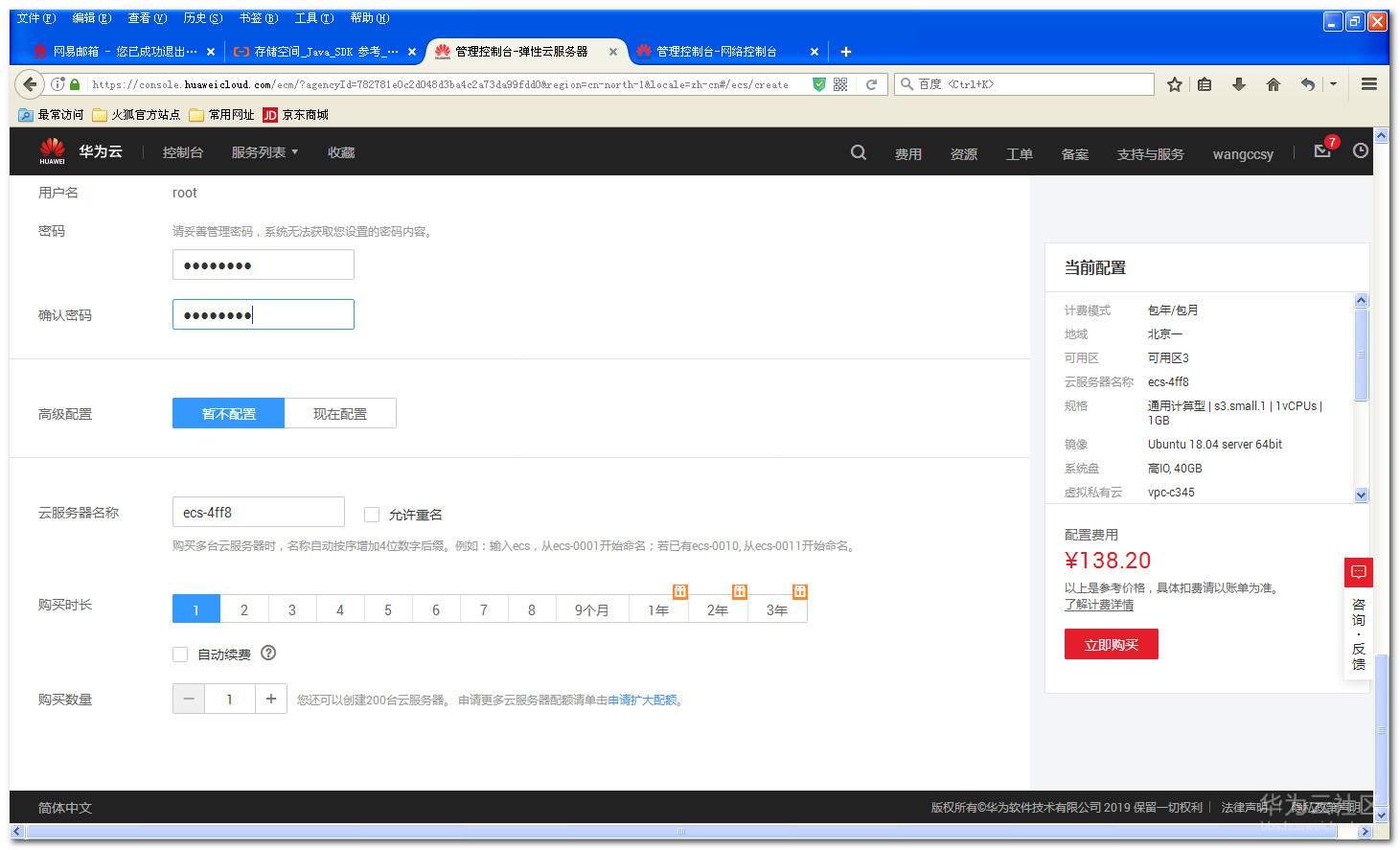The width and height of the screenshot is (1400, 850).
Task: Close the 存储空间_Java_SDK tab
Action: coord(412,52)
